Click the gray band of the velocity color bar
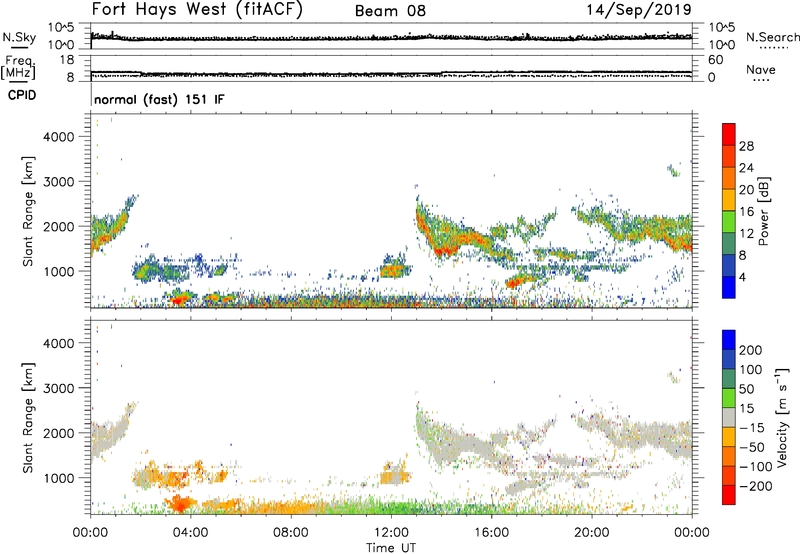Viewport: 800px width, 554px height. [729, 417]
